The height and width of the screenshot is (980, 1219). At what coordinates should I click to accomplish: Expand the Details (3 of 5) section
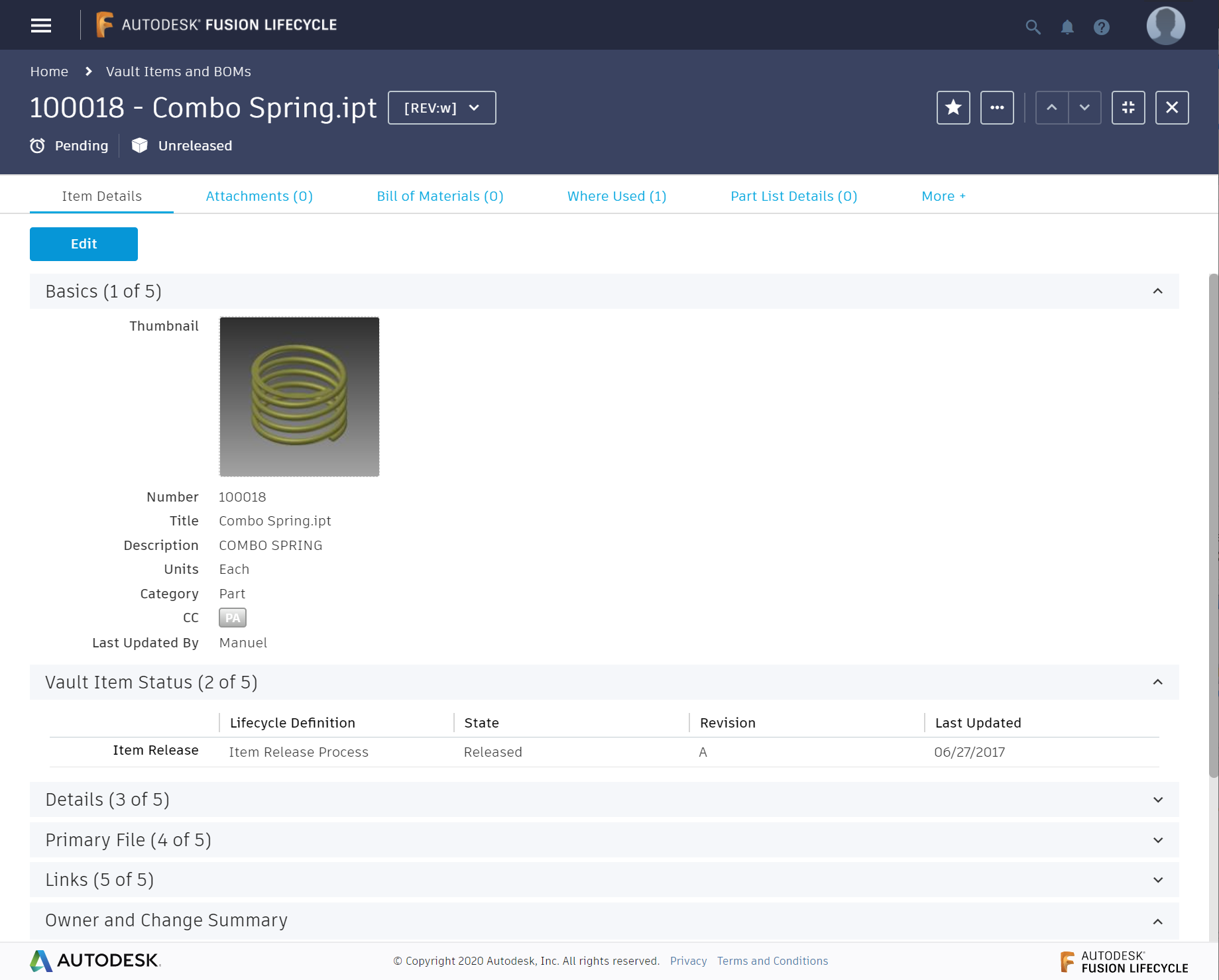click(1157, 800)
